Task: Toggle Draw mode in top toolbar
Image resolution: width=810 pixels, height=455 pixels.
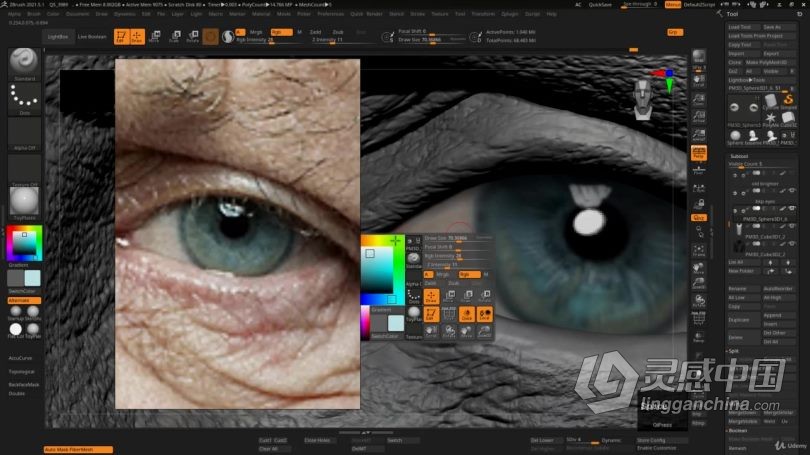Action: pos(137,37)
